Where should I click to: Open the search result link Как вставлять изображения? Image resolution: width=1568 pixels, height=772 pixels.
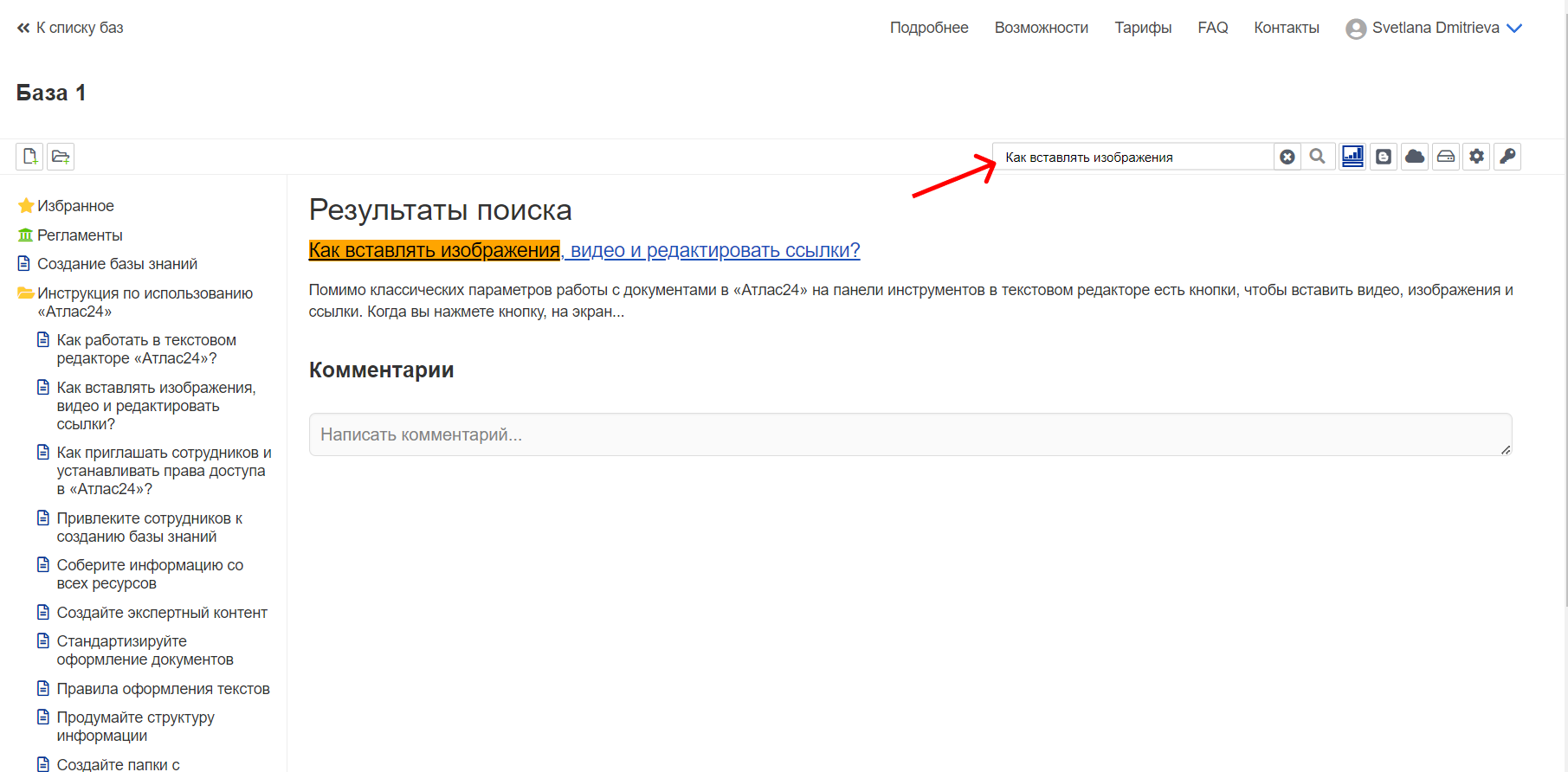click(584, 250)
